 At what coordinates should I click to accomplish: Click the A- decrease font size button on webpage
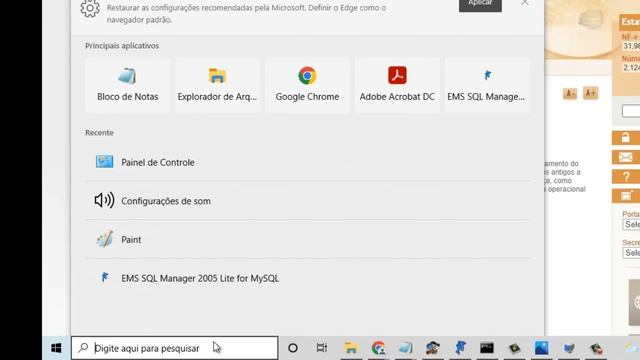pyautogui.click(x=570, y=93)
